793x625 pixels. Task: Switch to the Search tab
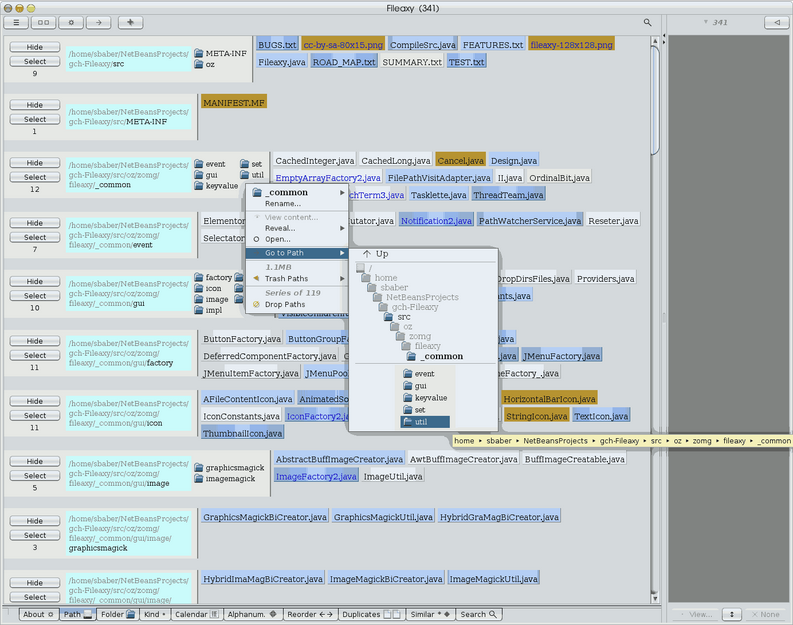[478, 614]
